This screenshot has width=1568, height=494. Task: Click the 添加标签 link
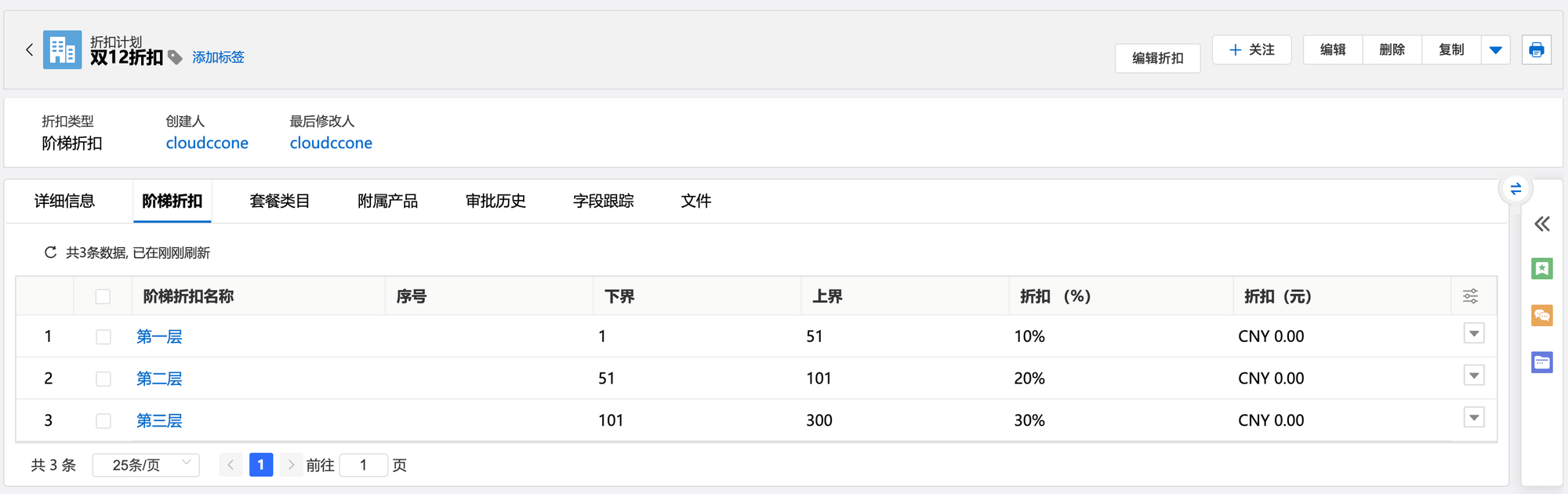pos(218,57)
